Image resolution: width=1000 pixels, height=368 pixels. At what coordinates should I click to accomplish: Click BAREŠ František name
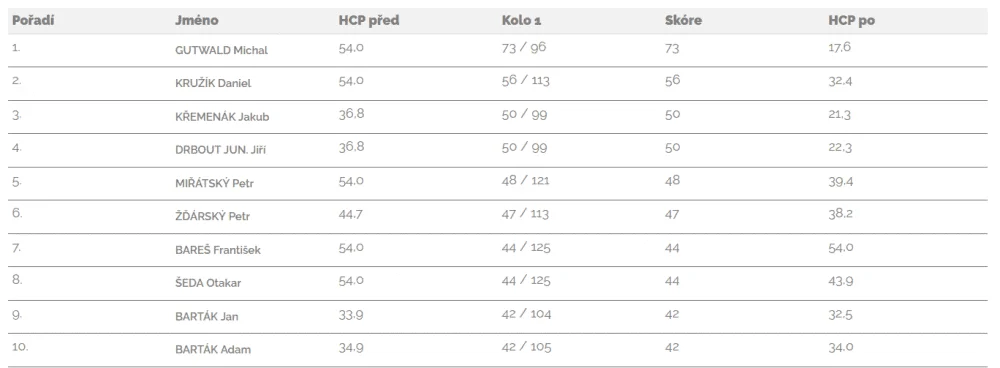pyautogui.click(x=218, y=250)
